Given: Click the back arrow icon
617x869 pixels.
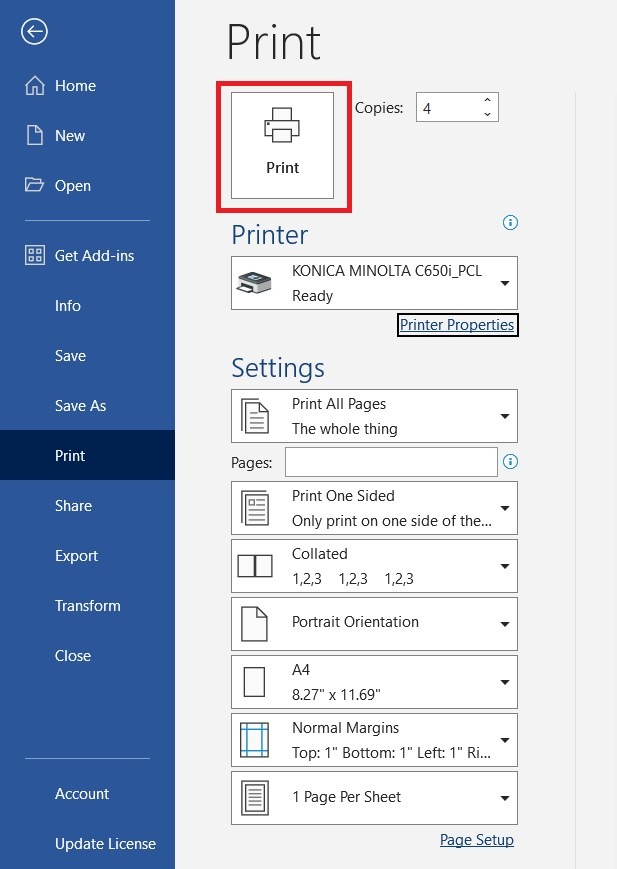Looking at the screenshot, I should [x=35, y=32].
